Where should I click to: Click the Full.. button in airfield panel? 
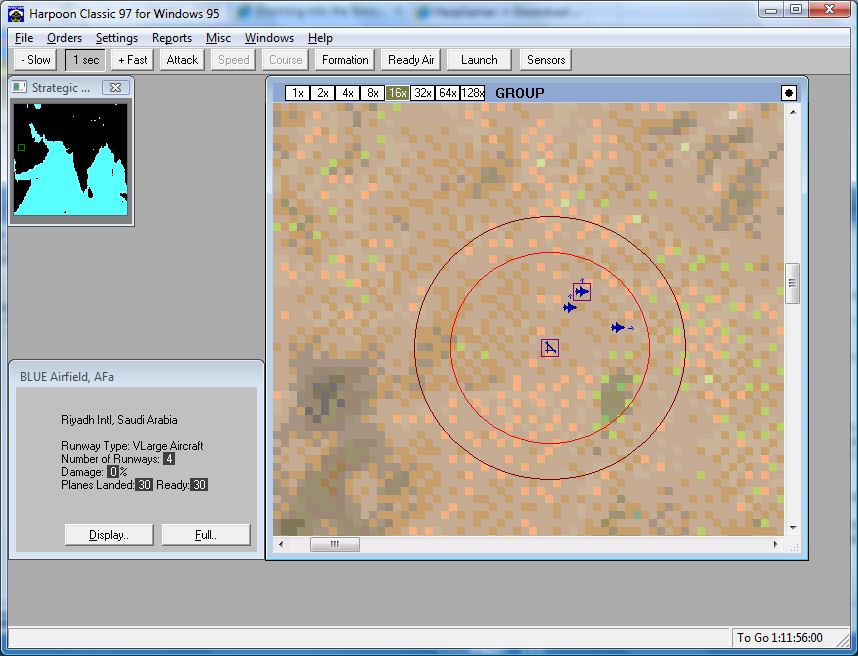pos(206,535)
